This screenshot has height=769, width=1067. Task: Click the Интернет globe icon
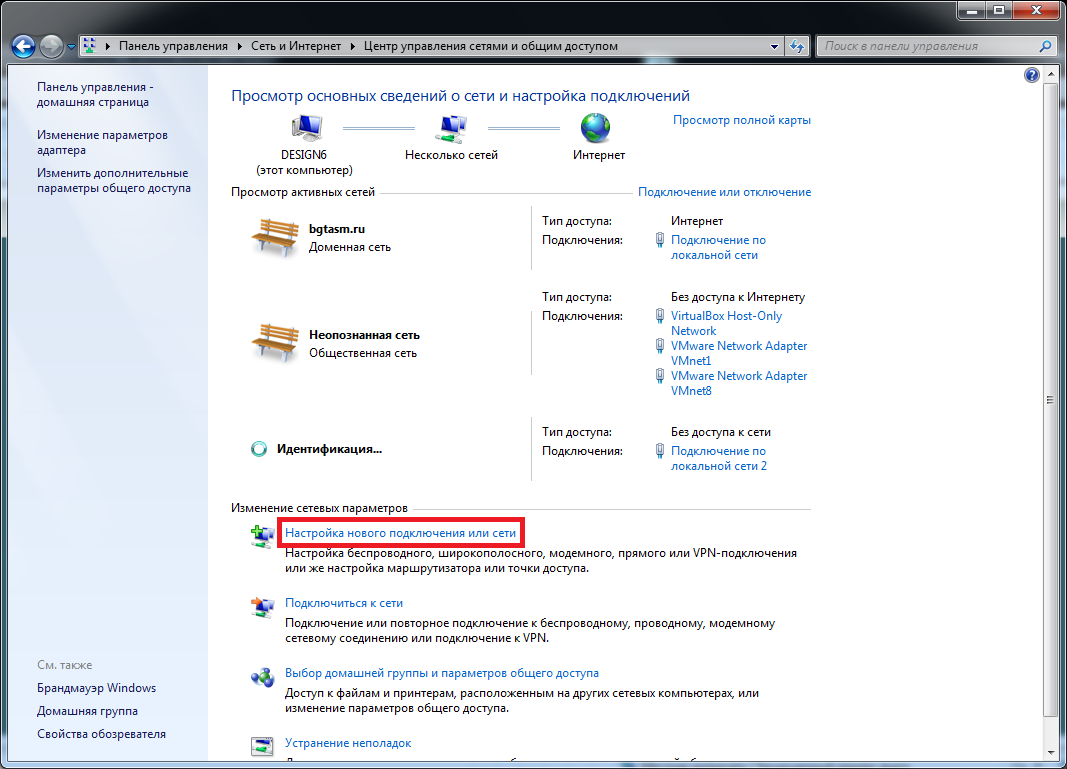(595, 128)
